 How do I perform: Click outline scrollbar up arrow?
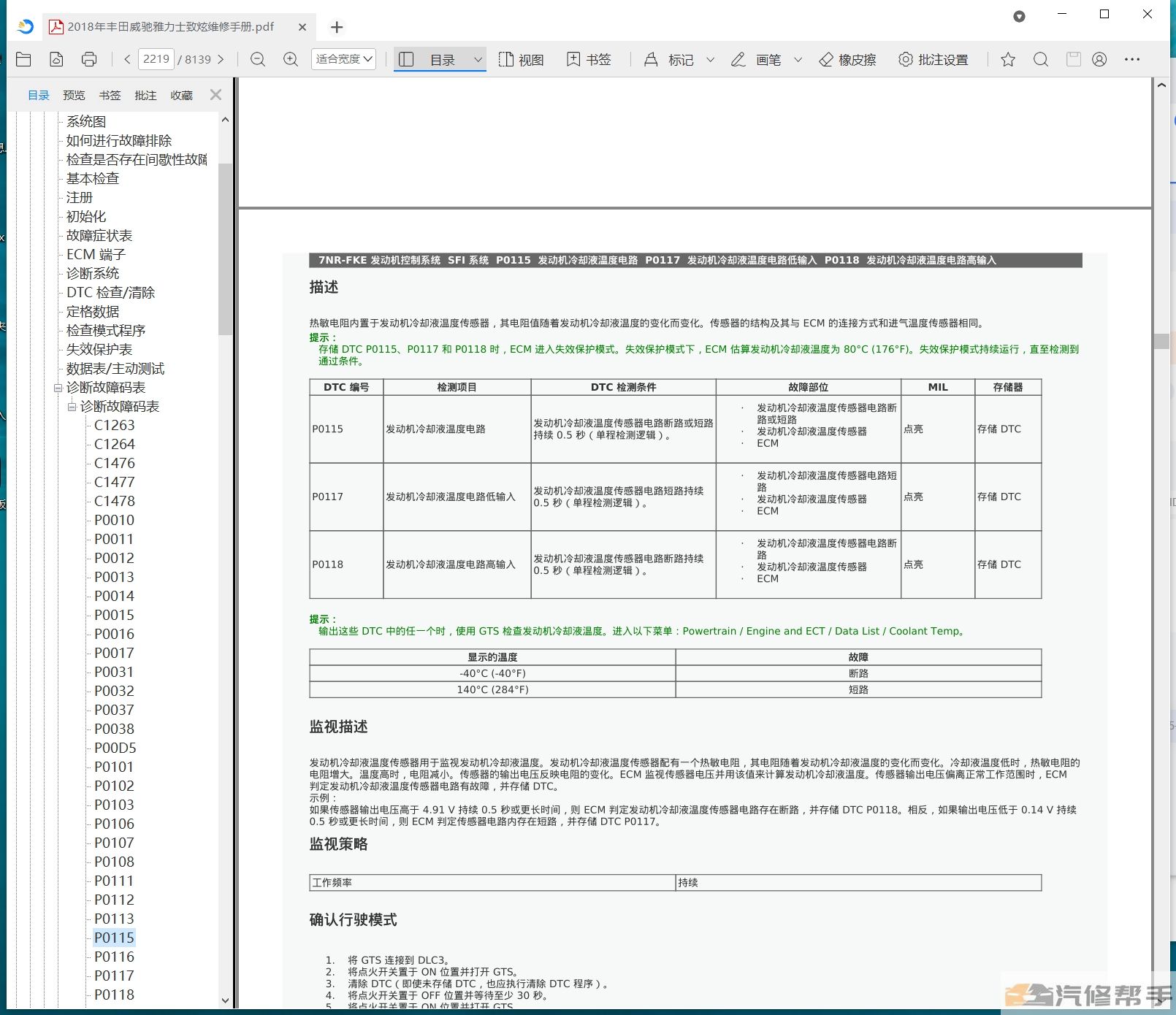(x=225, y=120)
